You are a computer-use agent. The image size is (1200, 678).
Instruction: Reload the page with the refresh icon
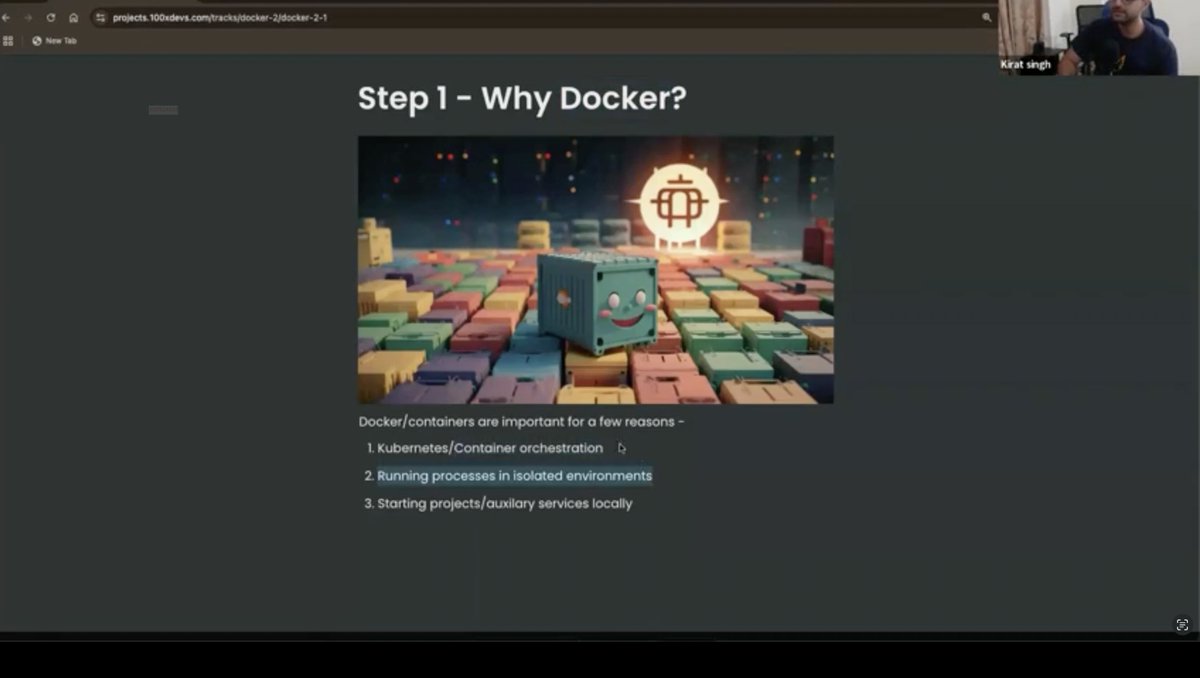pyautogui.click(x=50, y=17)
